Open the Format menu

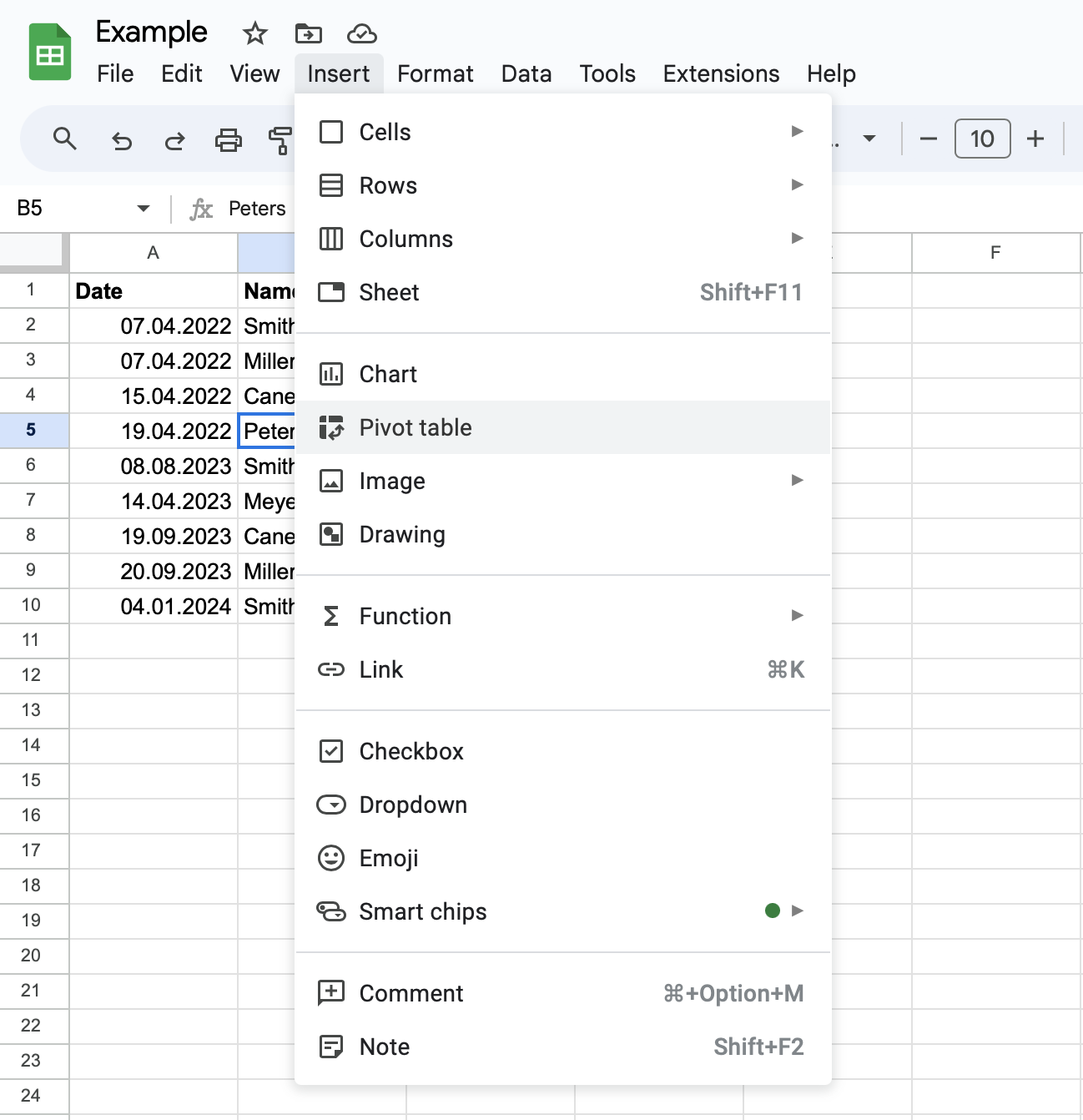tap(436, 73)
